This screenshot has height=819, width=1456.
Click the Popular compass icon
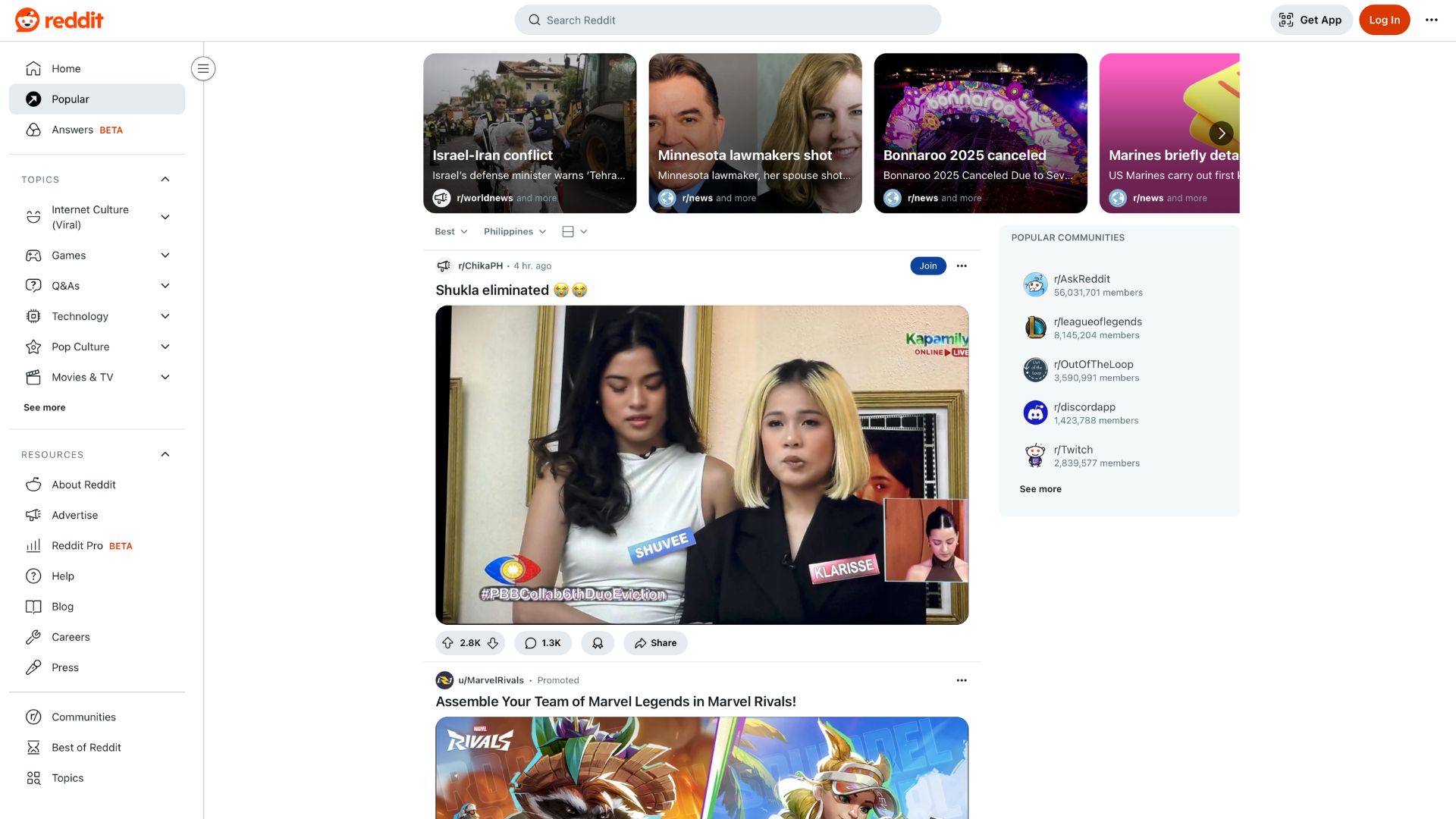coord(33,99)
